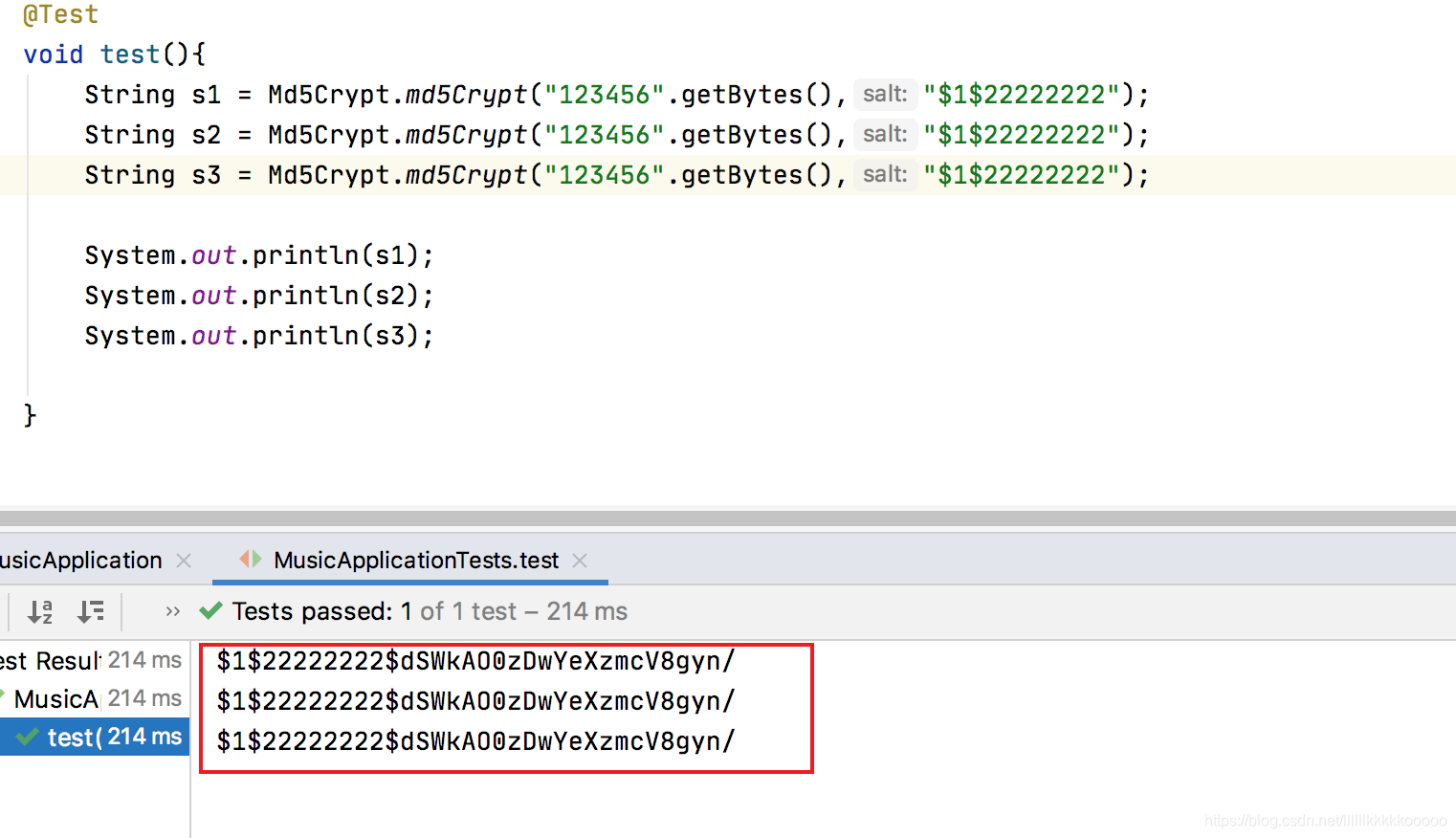Click the @Test annotation
The height and width of the screenshot is (838, 1456).
[60, 14]
